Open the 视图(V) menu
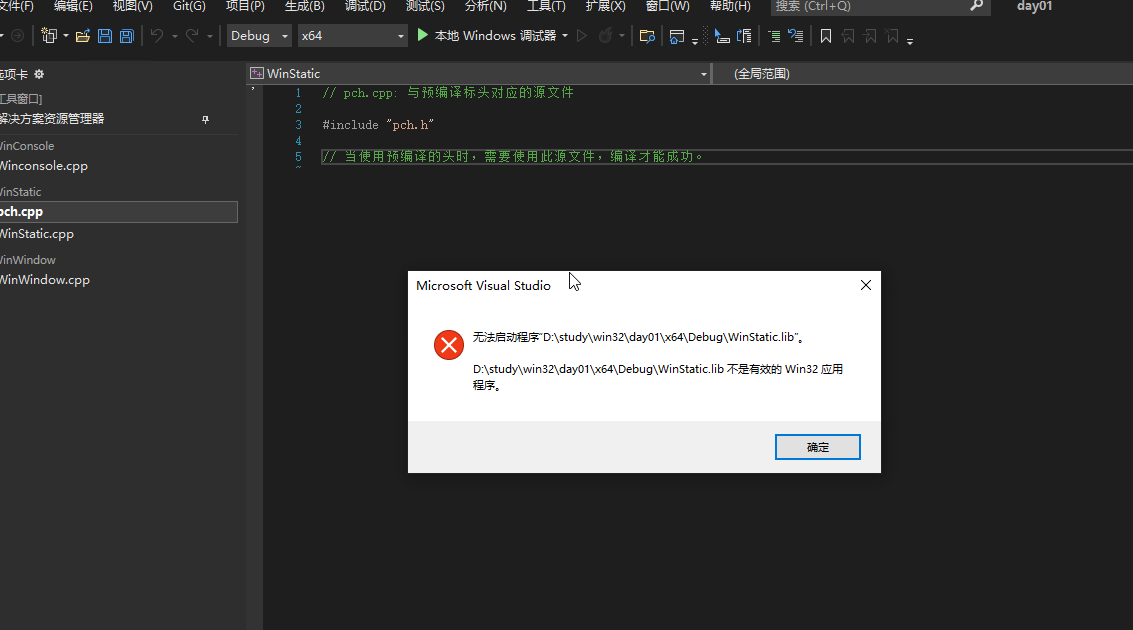 click(x=132, y=6)
